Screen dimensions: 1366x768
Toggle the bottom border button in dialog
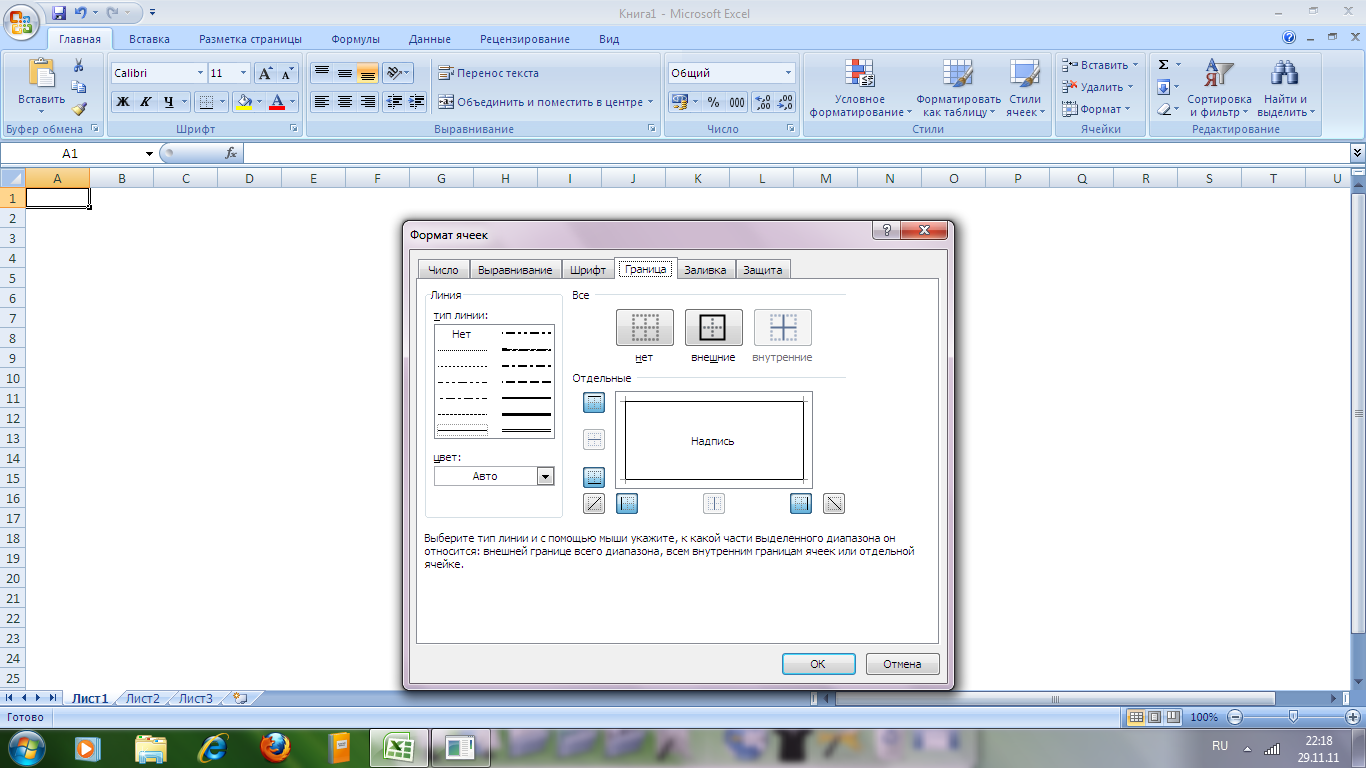(594, 477)
